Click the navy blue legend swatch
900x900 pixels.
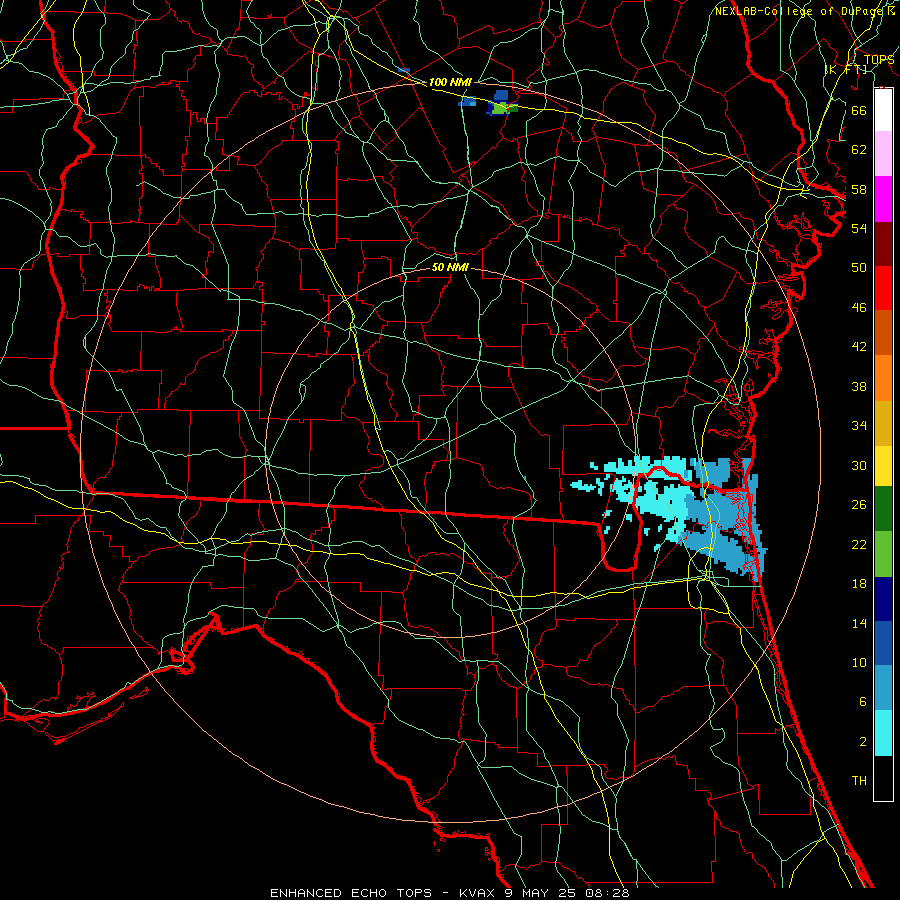coord(883,599)
